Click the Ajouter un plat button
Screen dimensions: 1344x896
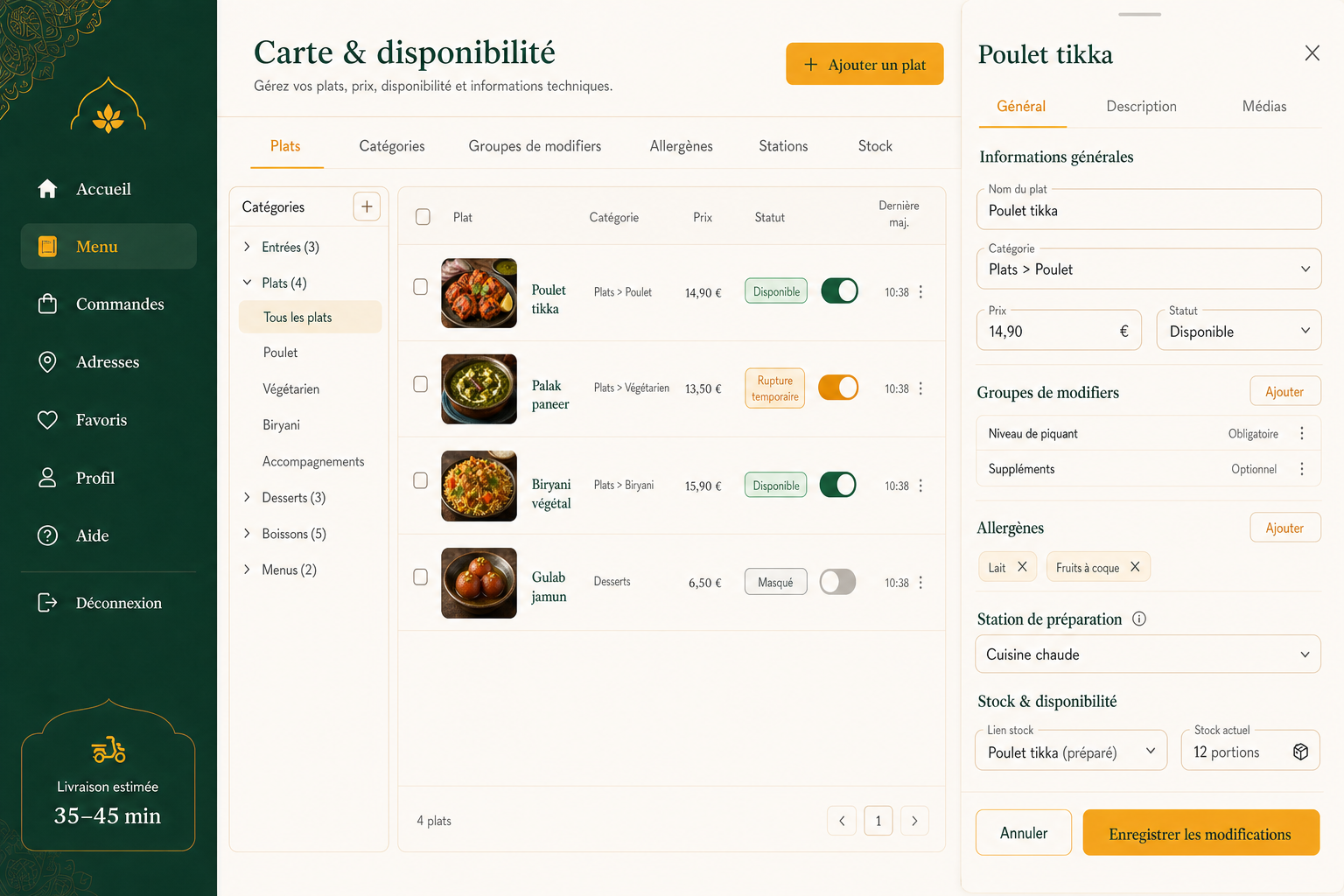[864, 64]
